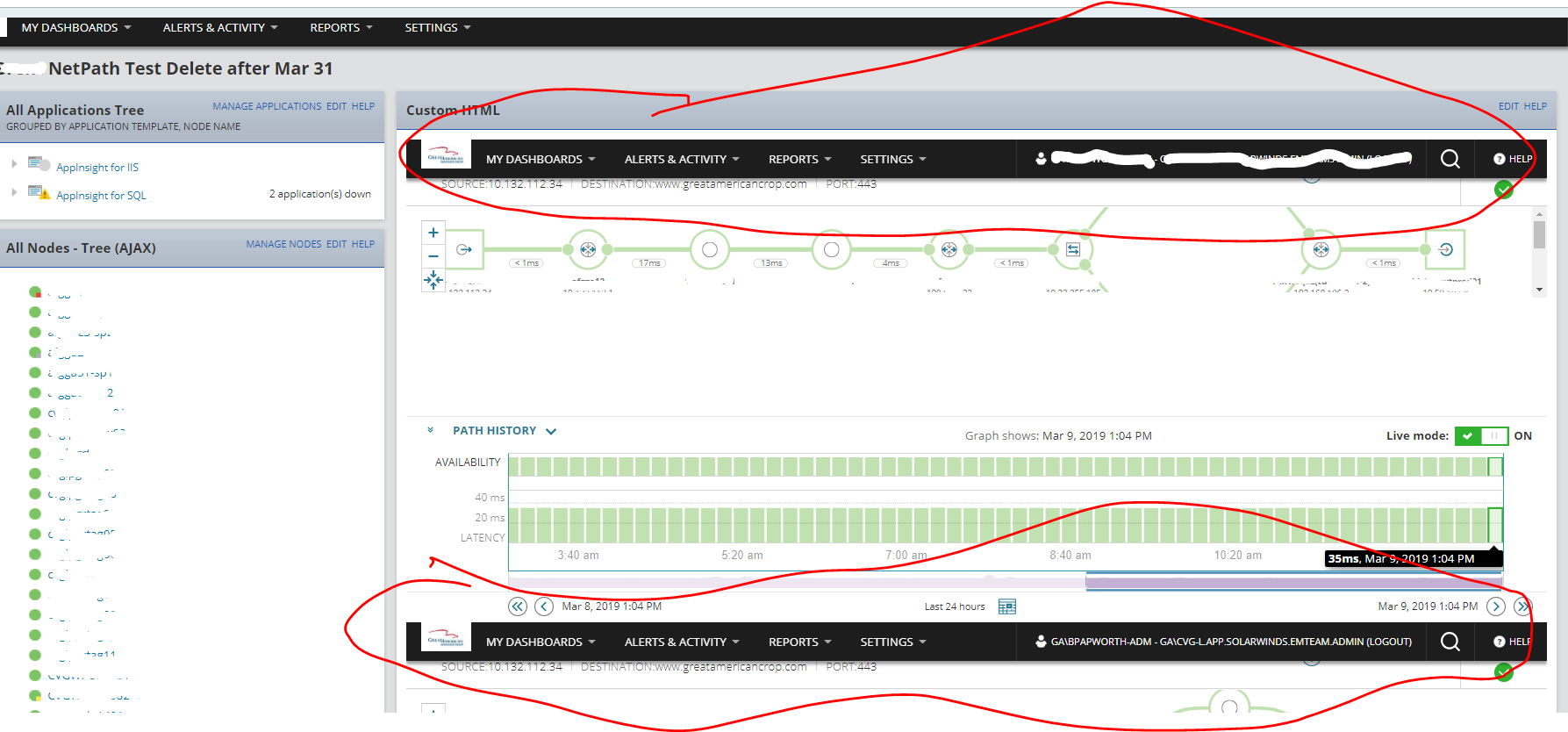Expand the AppInsight for IIS tree node

point(14,164)
